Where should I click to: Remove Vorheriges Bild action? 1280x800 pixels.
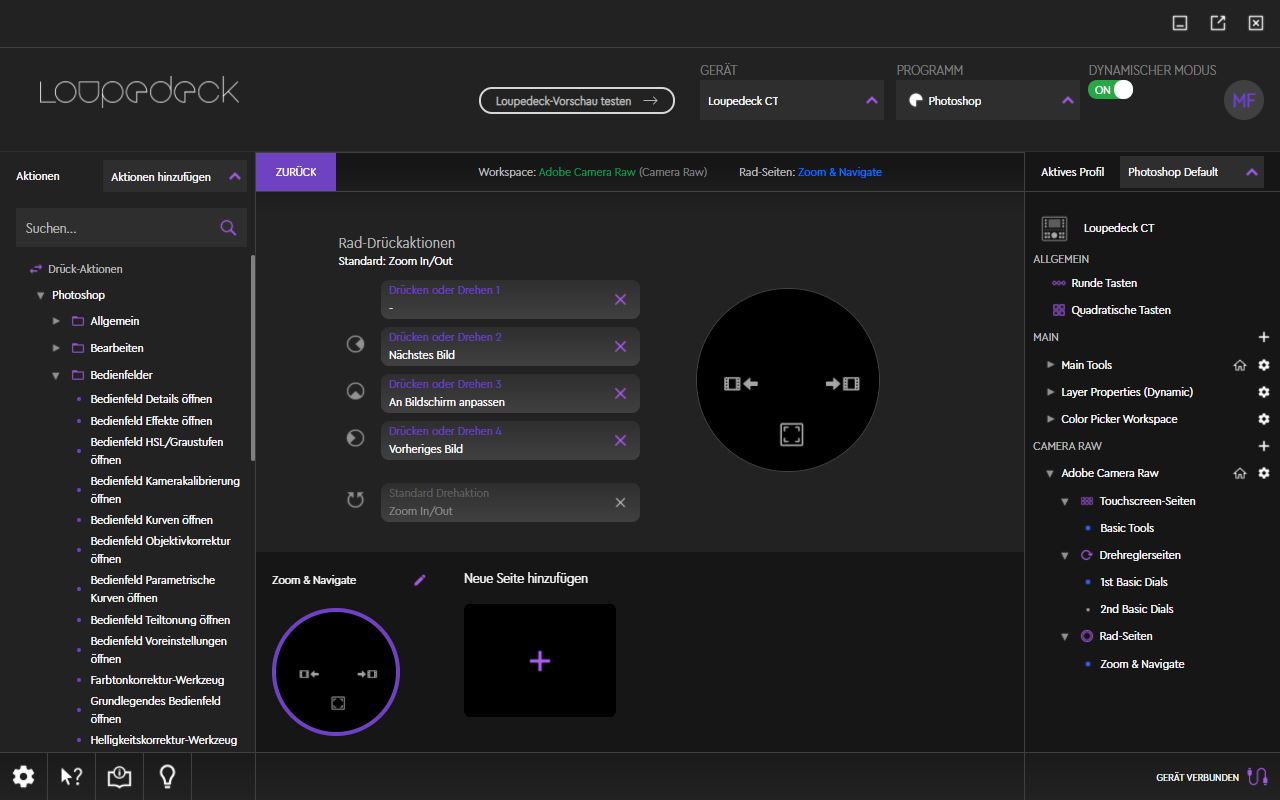click(x=620, y=440)
